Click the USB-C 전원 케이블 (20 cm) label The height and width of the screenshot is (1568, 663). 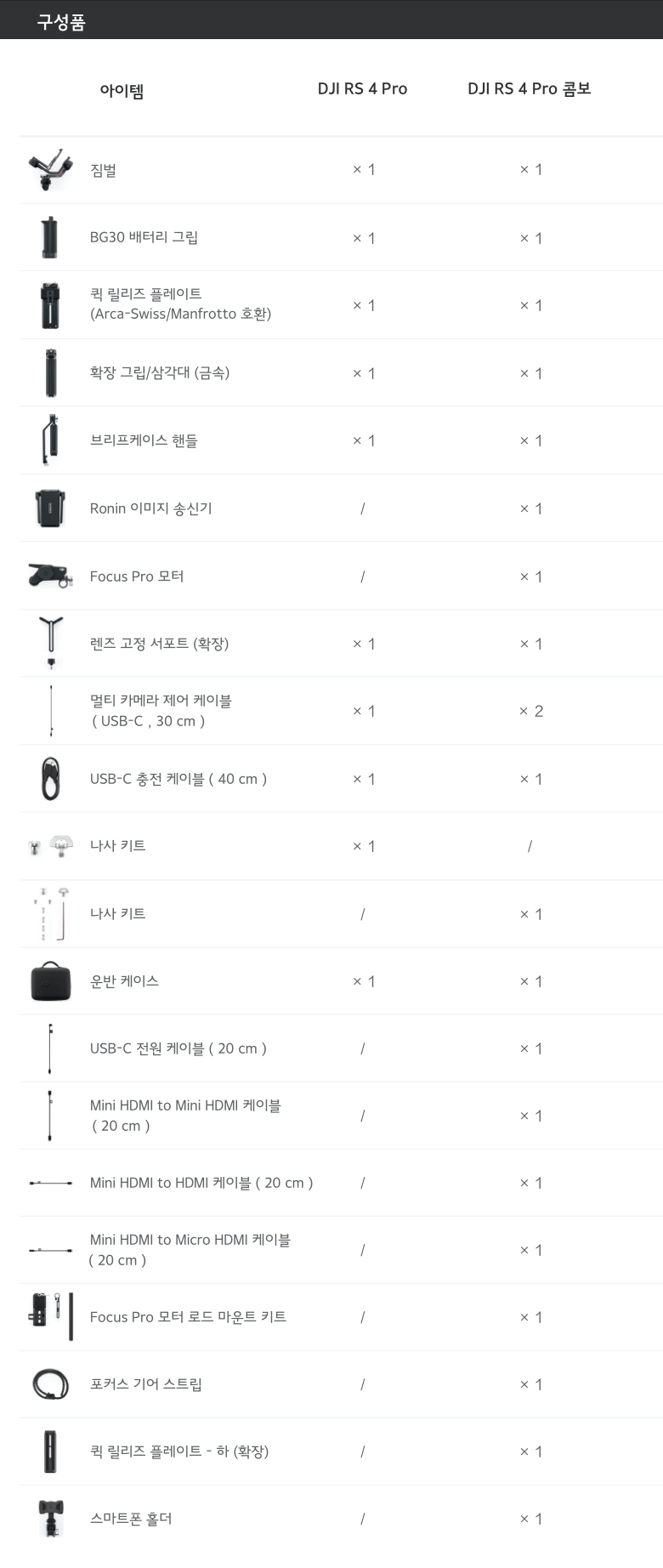[x=178, y=1048]
